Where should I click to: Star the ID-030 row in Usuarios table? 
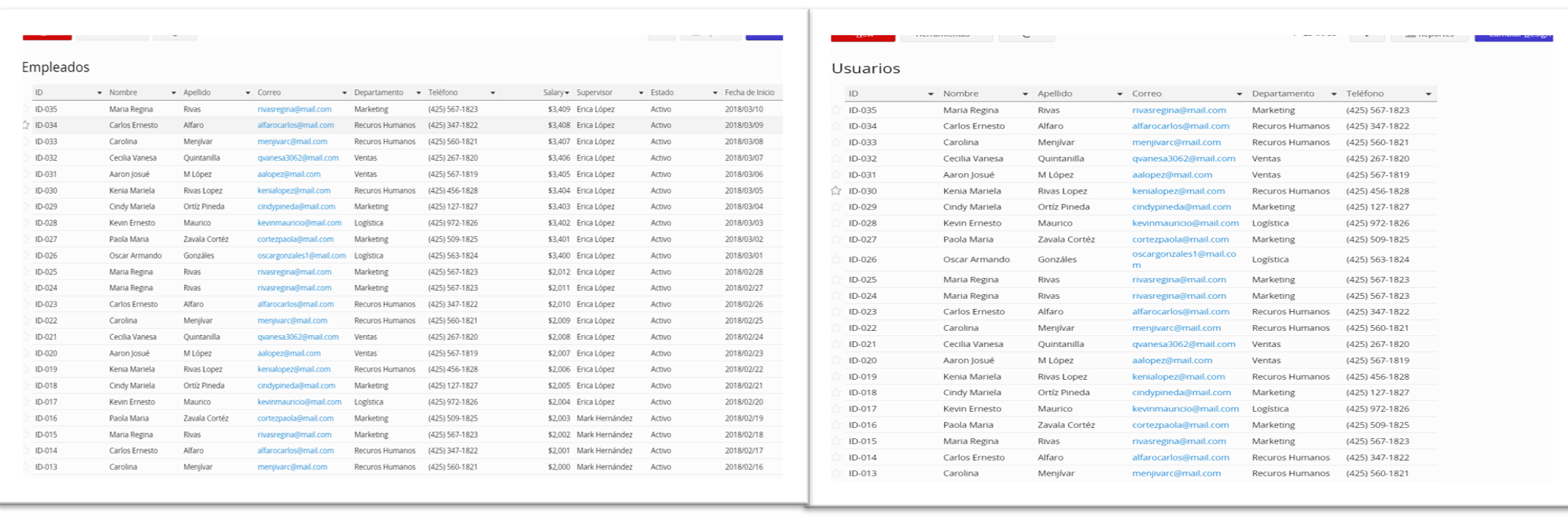836,191
